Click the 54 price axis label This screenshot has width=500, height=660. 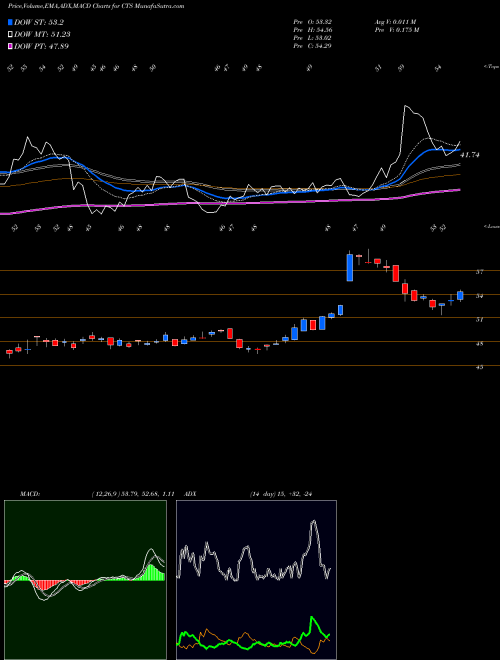pyautogui.click(x=479, y=296)
